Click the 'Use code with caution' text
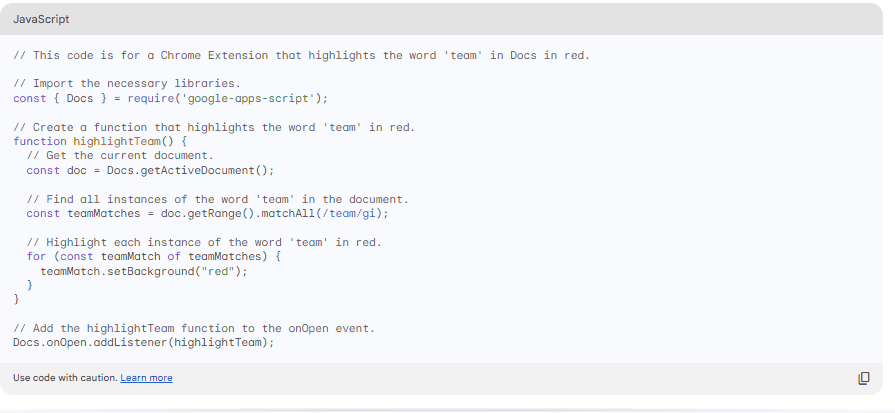Screen dimensions: 895x413 click(65, 378)
